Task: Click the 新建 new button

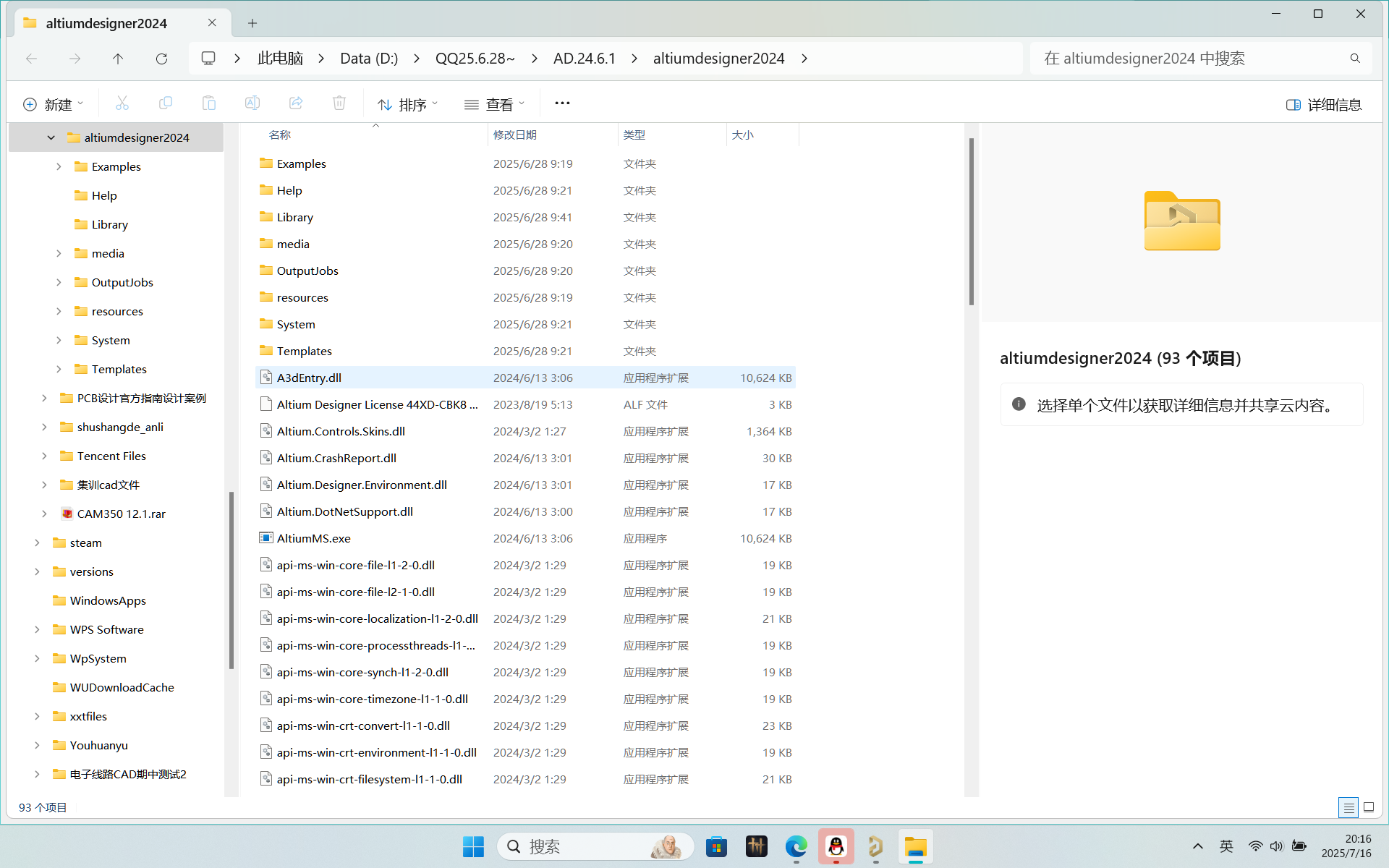Action: click(x=54, y=105)
